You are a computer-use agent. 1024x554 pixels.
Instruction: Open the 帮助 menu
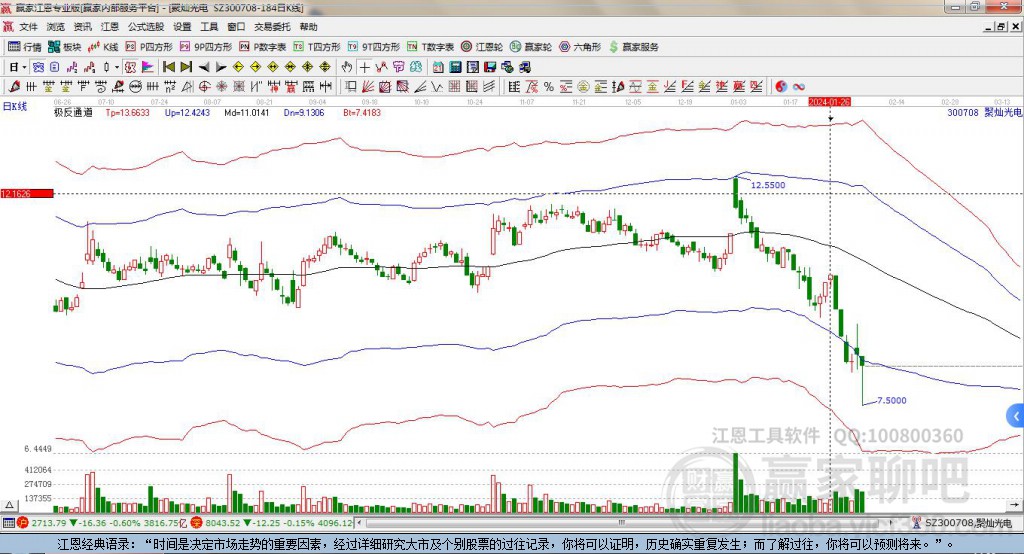coord(308,27)
